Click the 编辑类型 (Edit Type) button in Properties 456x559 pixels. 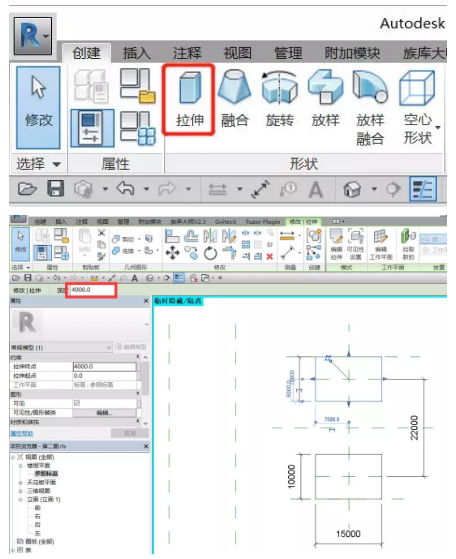tap(131, 347)
